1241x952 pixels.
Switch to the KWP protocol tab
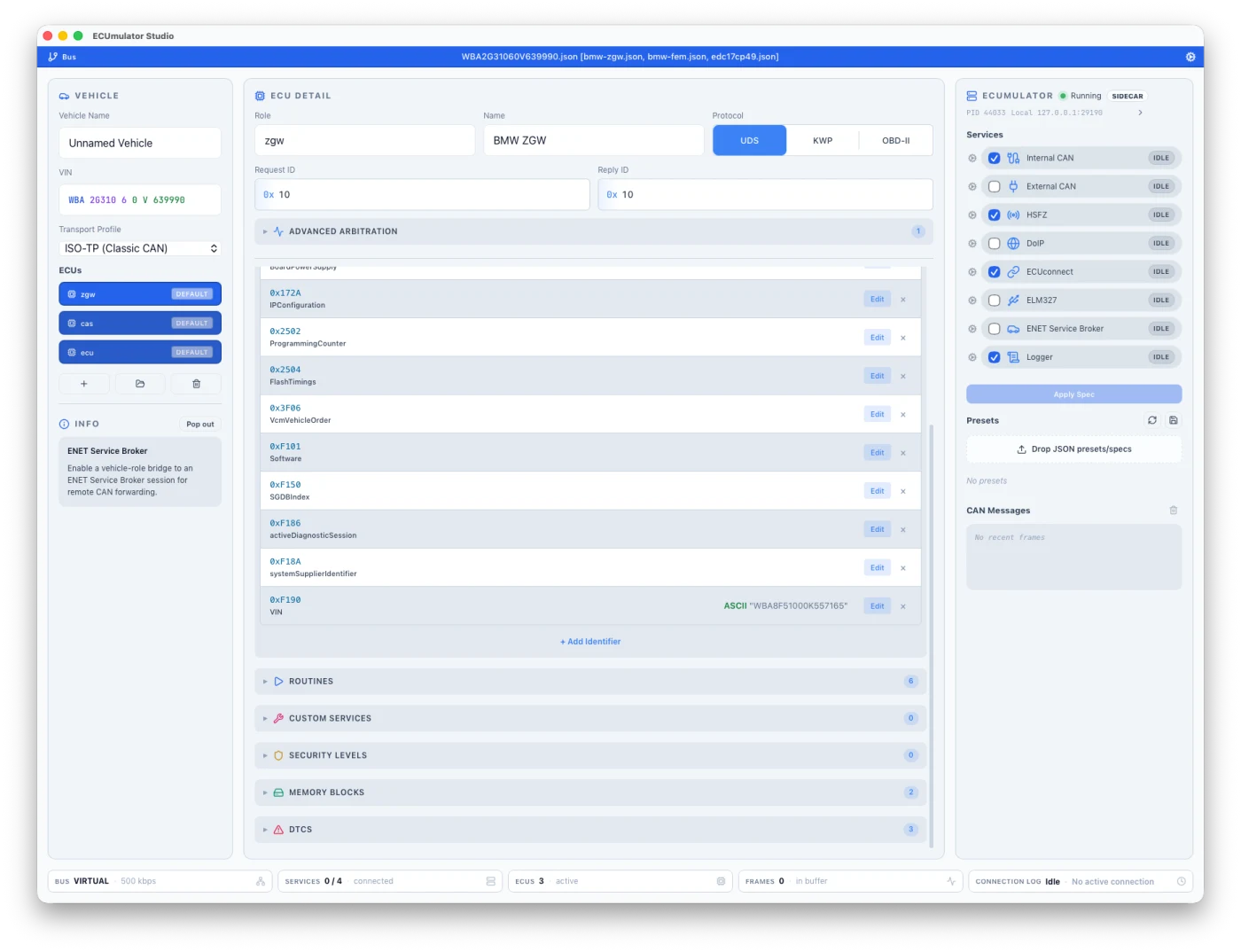coord(823,140)
